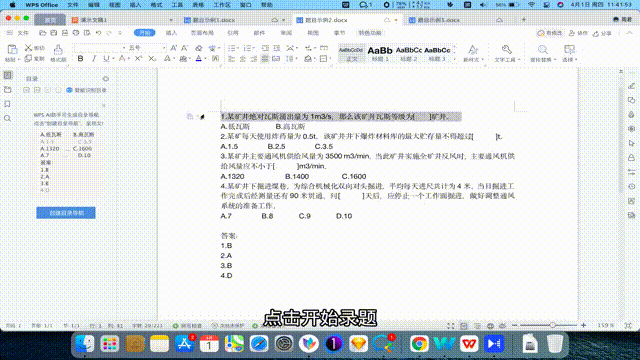Screen dimensions: 640x360
Task: Increase font size with larger A icon
Action: [173, 48]
